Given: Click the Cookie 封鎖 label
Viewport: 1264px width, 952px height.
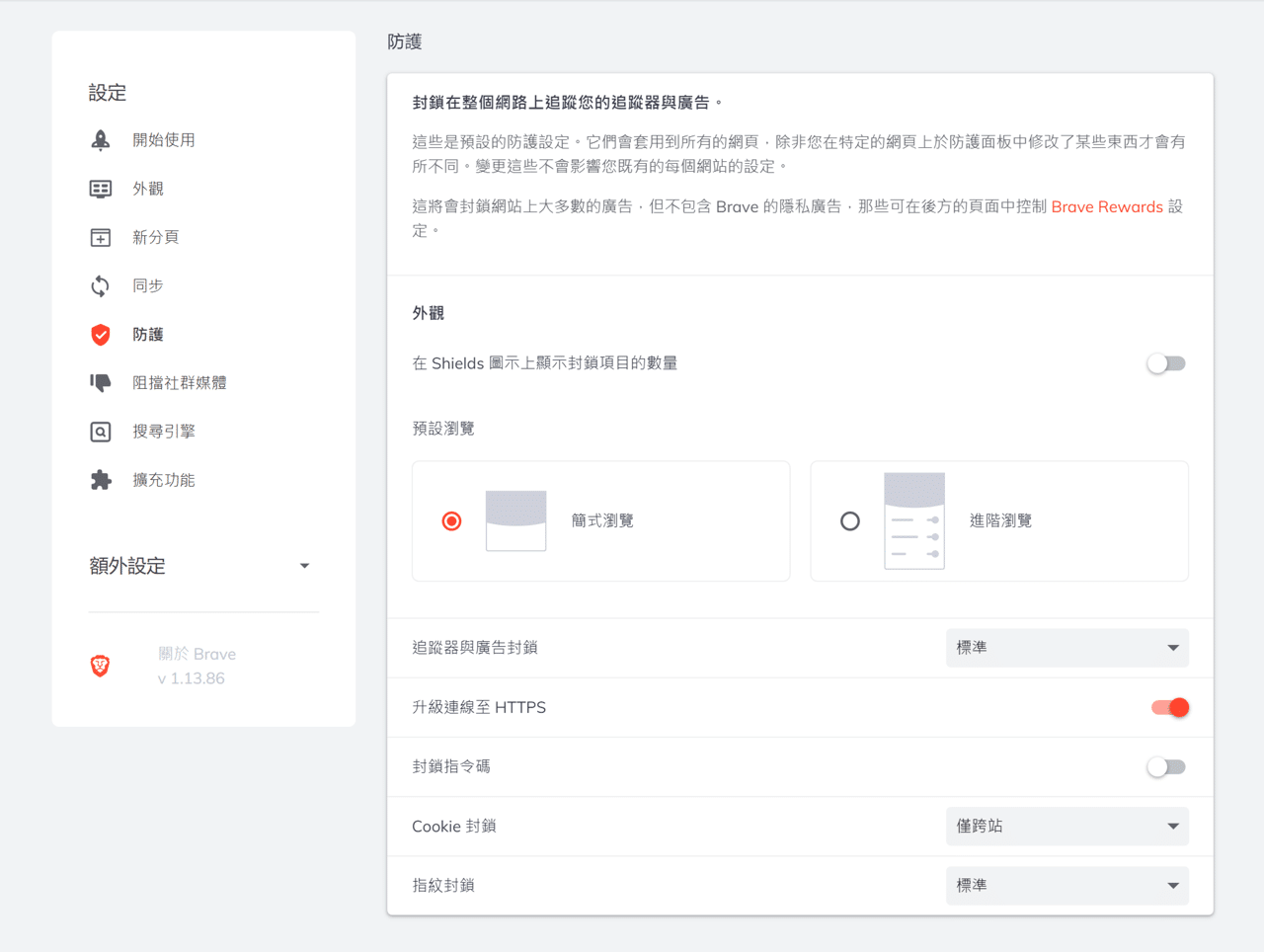Looking at the screenshot, I should click(454, 827).
